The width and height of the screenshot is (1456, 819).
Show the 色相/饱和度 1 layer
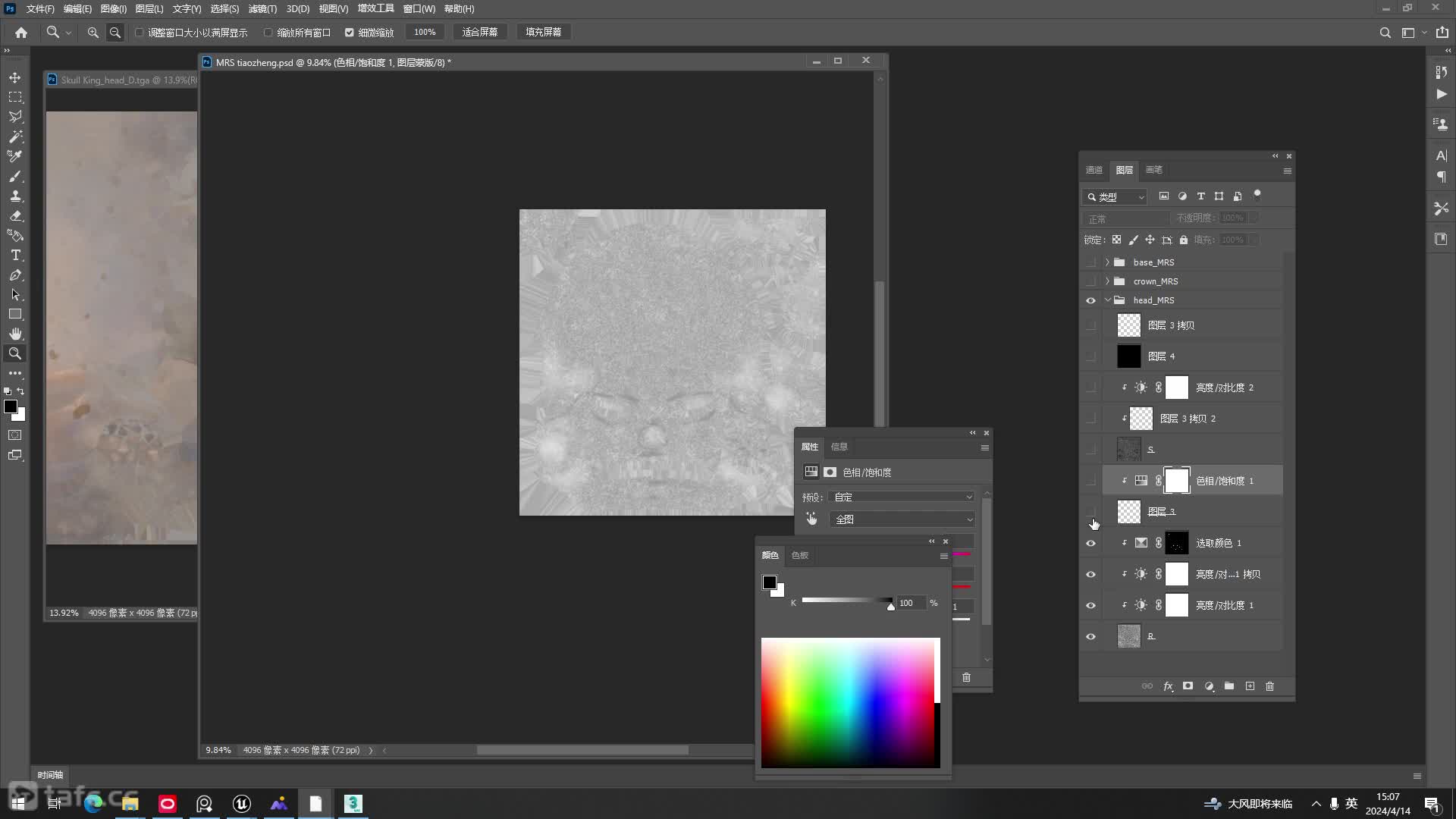(1090, 481)
